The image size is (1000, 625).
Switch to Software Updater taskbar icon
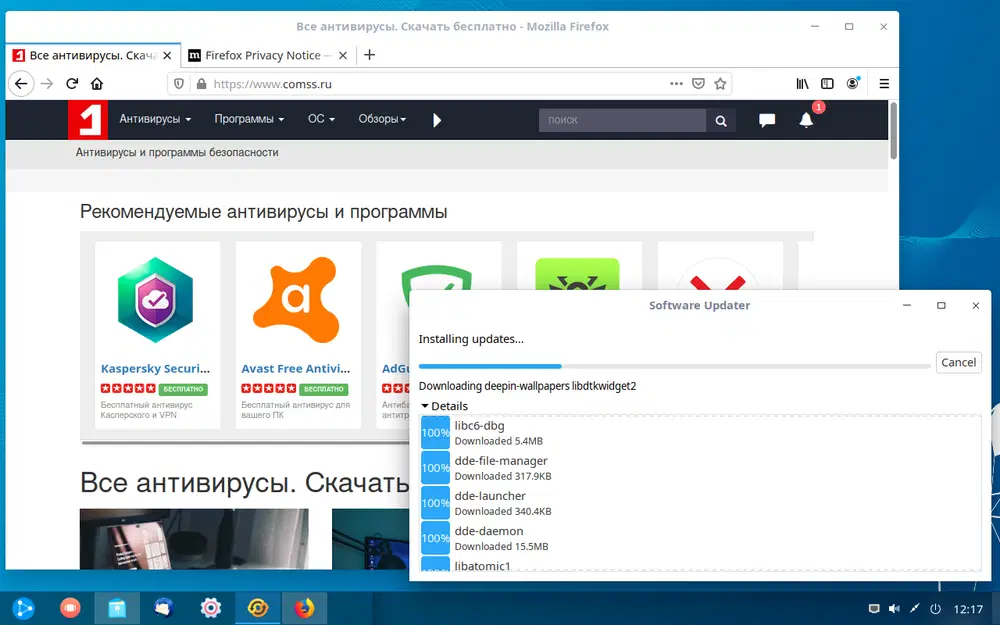coord(258,608)
